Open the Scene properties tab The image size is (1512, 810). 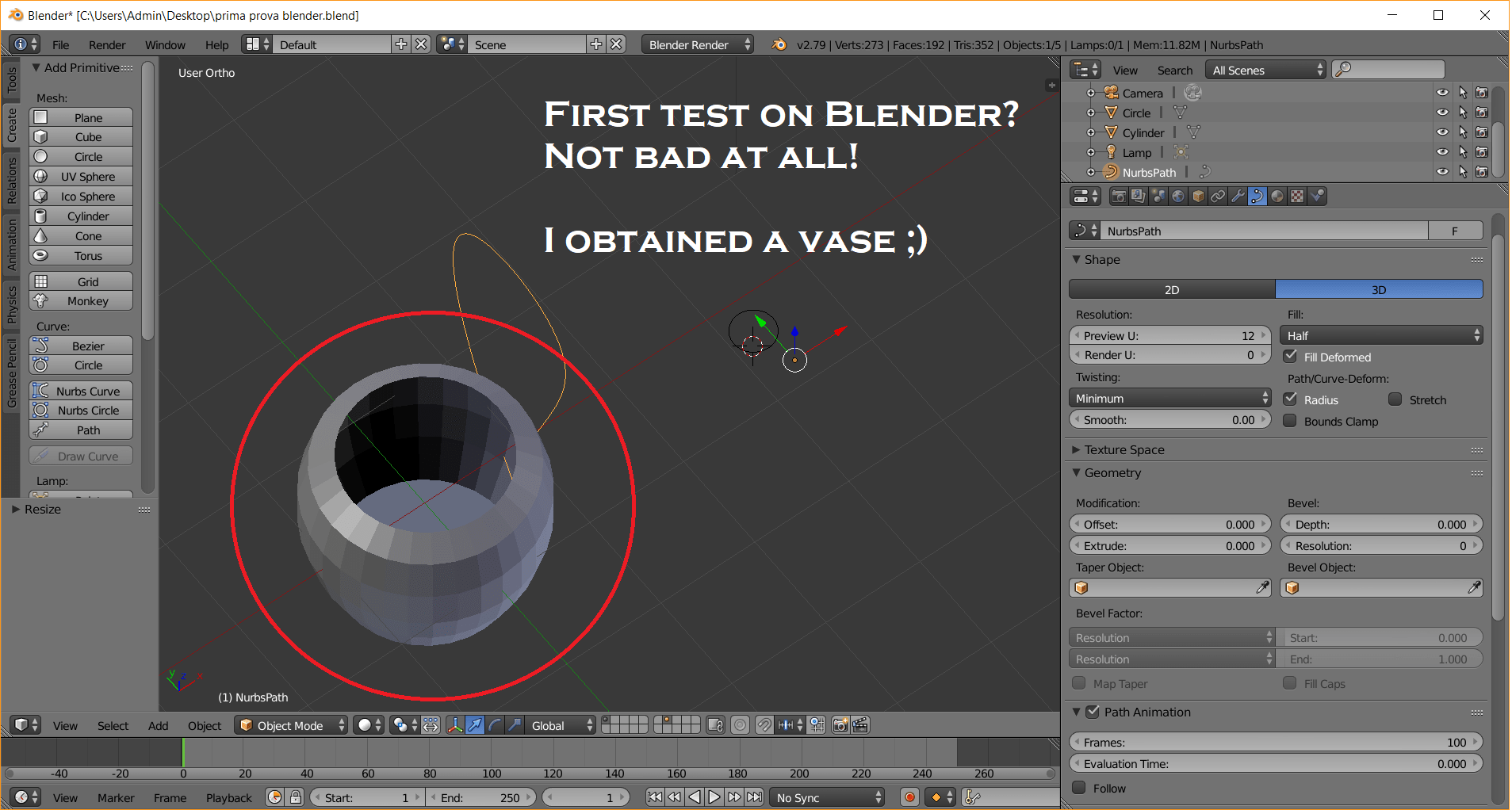point(1158,197)
